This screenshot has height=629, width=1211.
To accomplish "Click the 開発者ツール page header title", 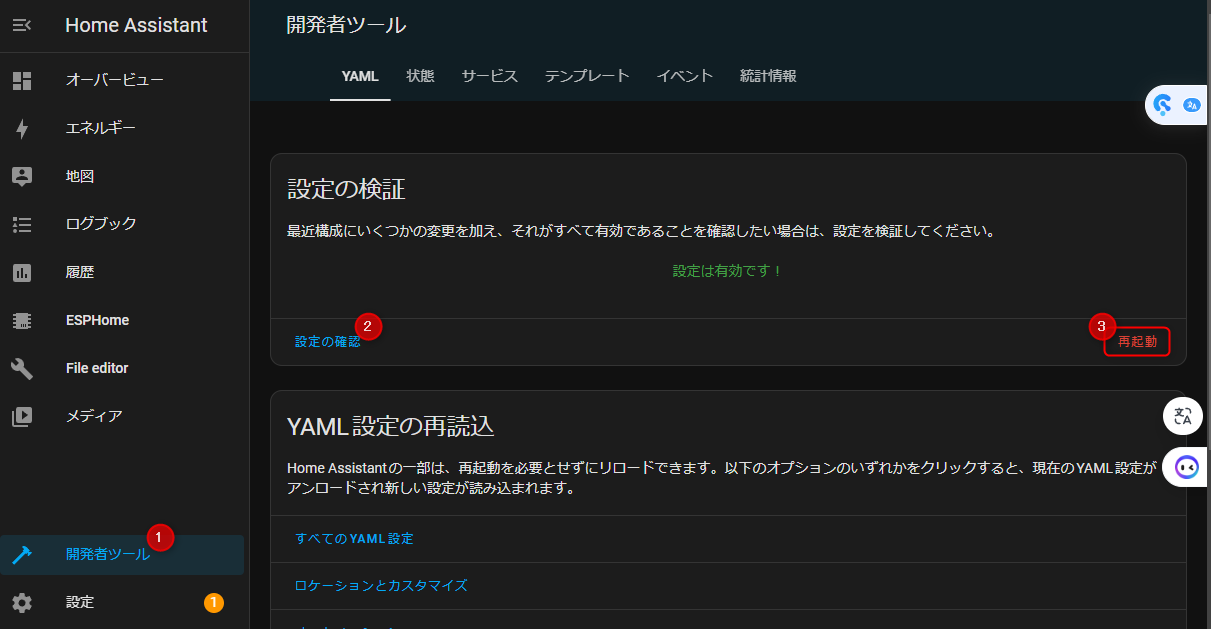I will [x=346, y=26].
